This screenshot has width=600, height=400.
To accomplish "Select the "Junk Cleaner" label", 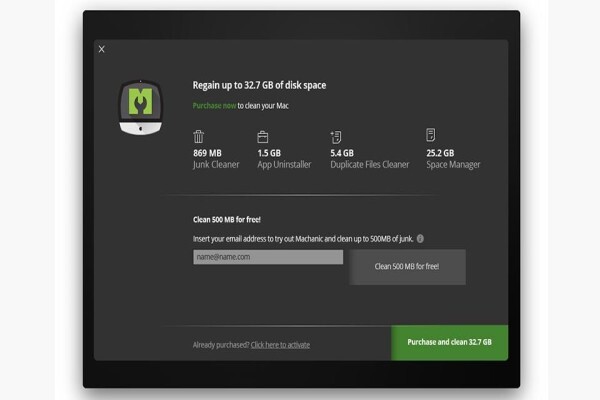I will [x=216, y=165].
